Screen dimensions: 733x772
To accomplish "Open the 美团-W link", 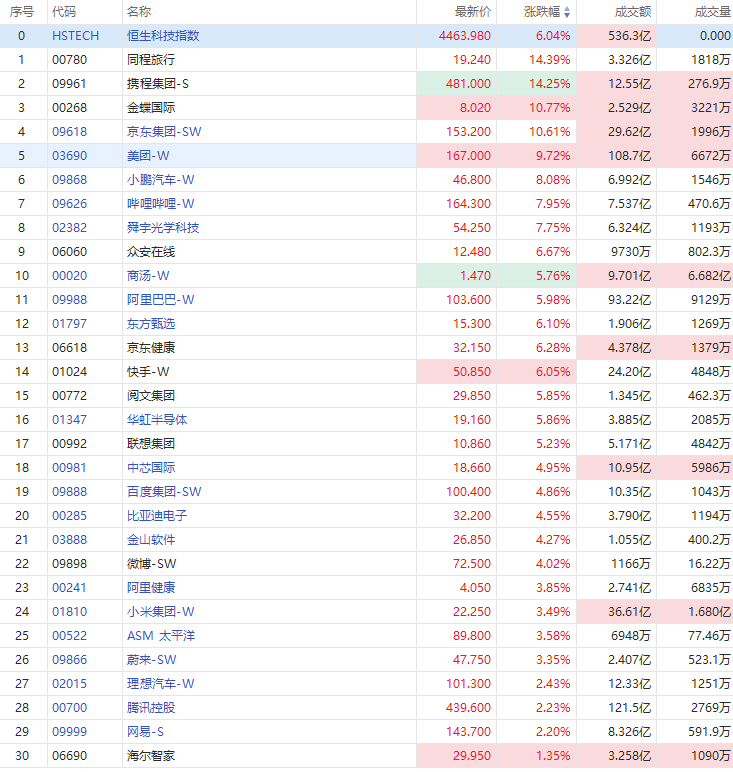I will coord(148,156).
